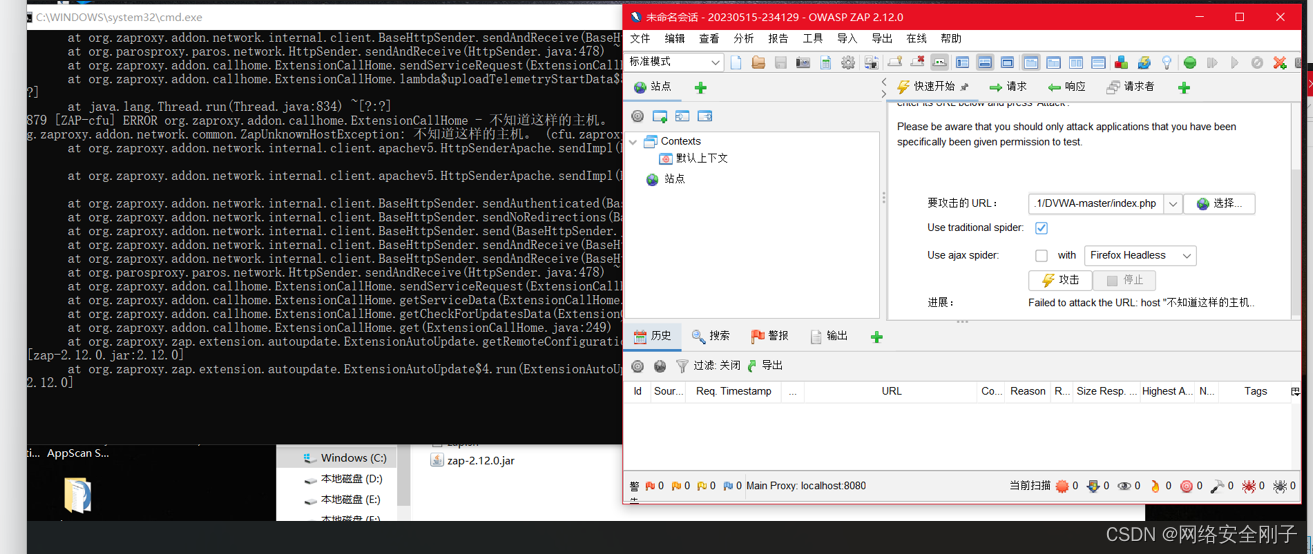This screenshot has width=1313, height=554.
Task: Click the Snapshot Session camera icon
Action: click(803, 62)
